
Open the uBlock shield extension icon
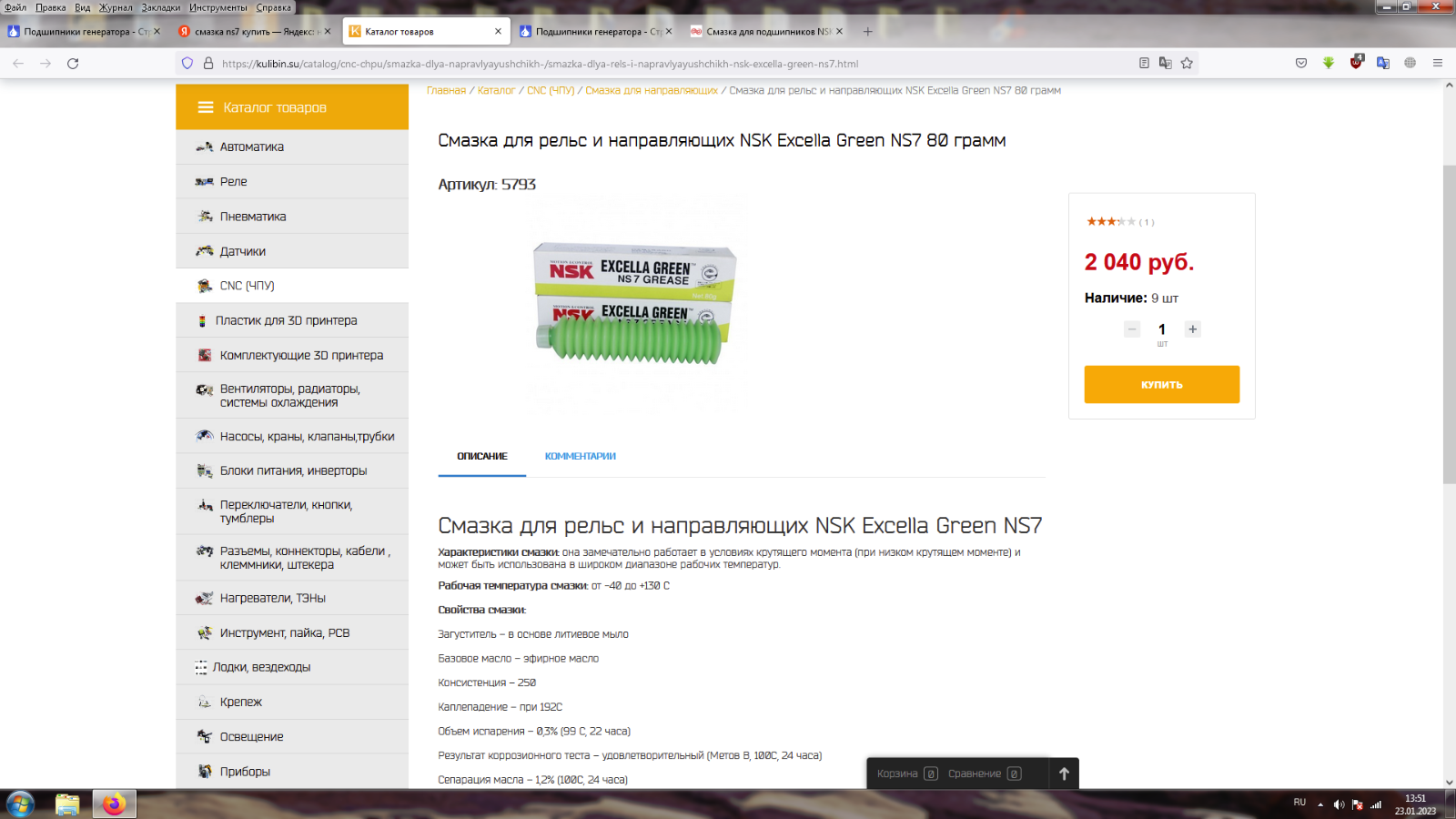1356,62
